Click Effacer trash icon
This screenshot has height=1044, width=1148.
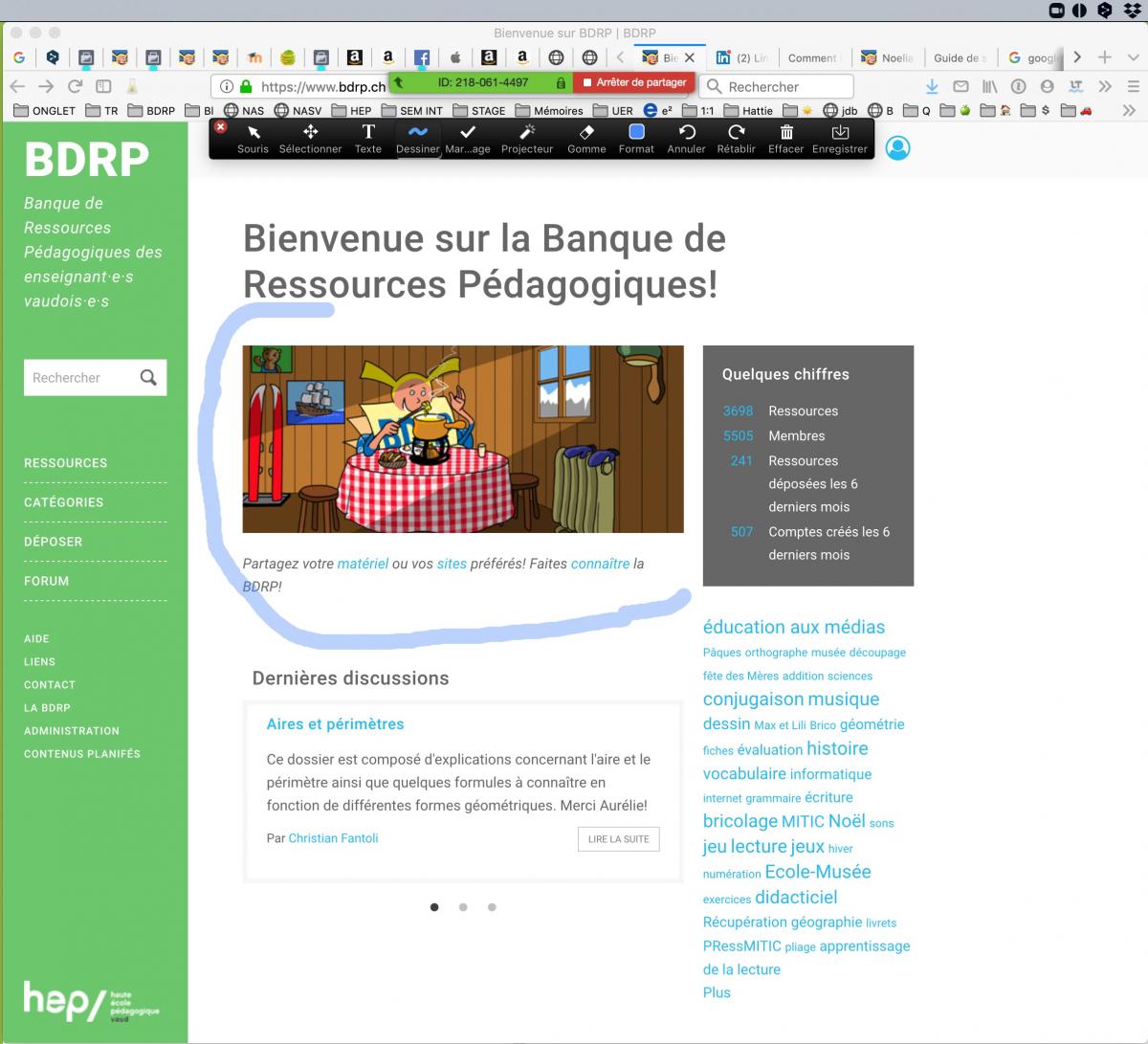click(785, 138)
